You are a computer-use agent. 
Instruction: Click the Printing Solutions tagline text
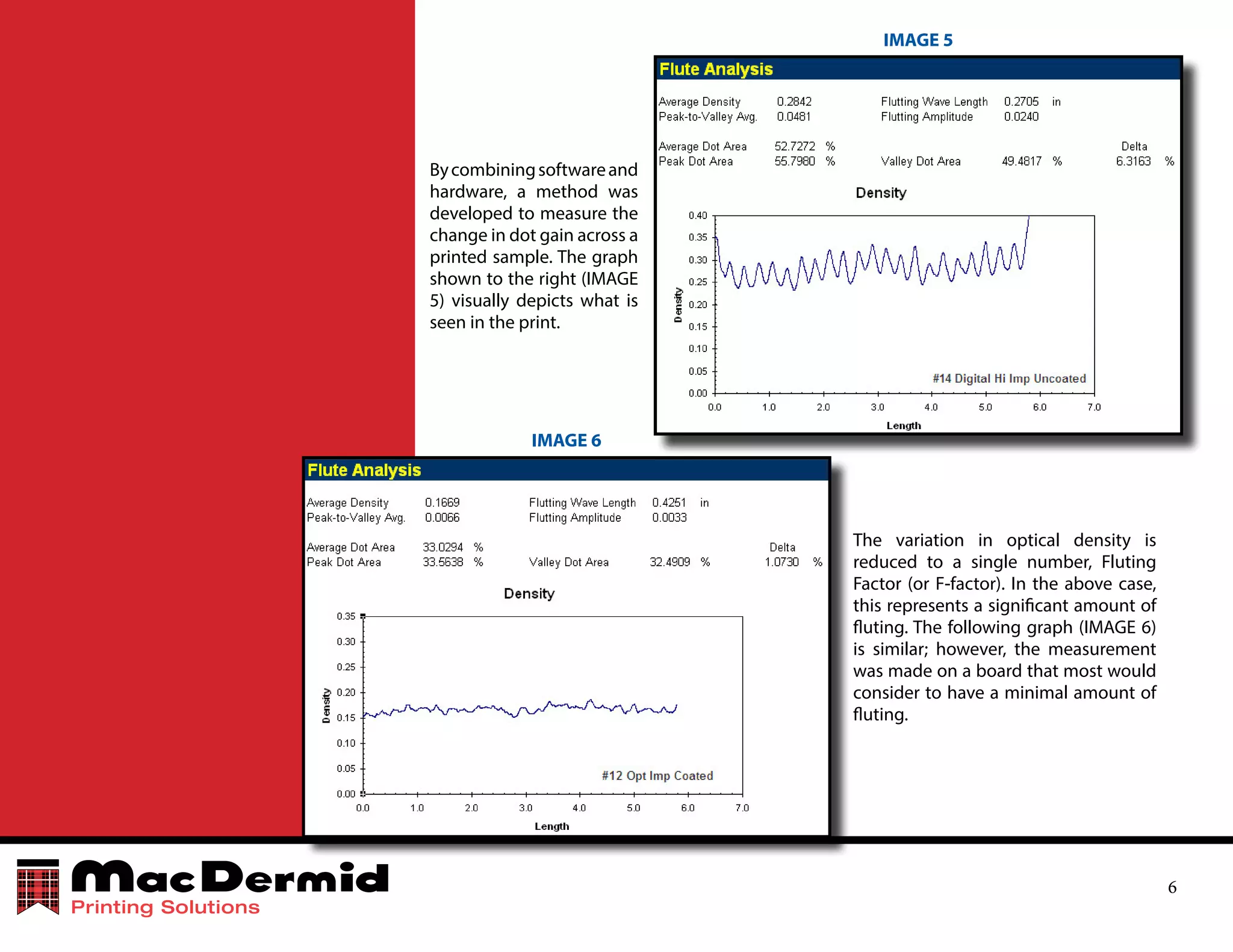pyautogui.click(x=165, y=907)
